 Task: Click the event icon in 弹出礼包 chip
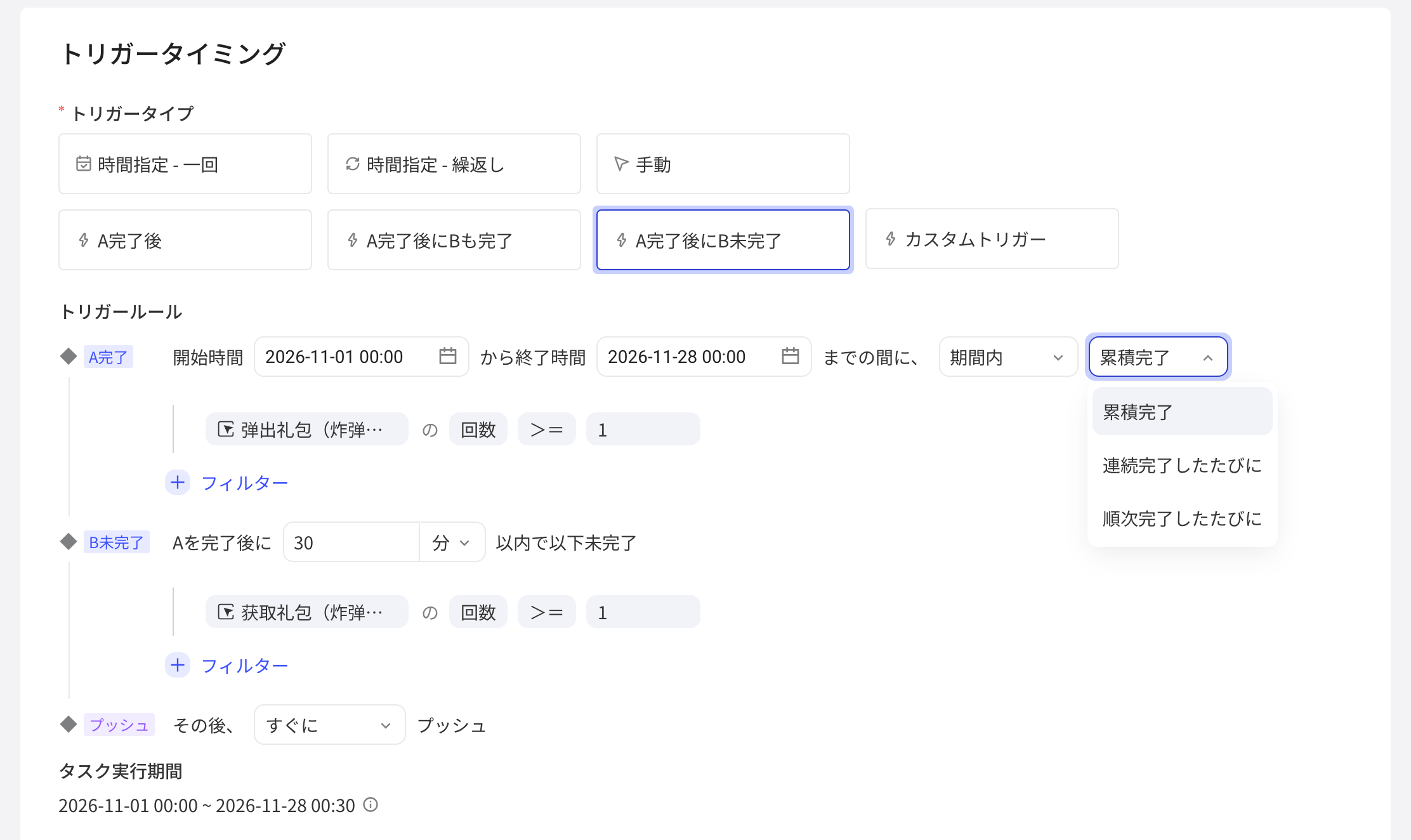pos(226,430)
